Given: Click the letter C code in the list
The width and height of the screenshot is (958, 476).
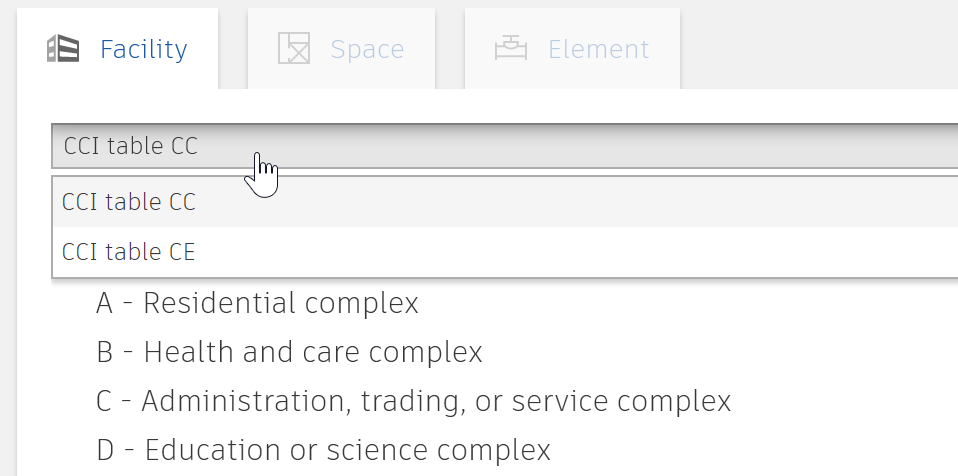Looking at the screenshot, I should pos(104,401).
